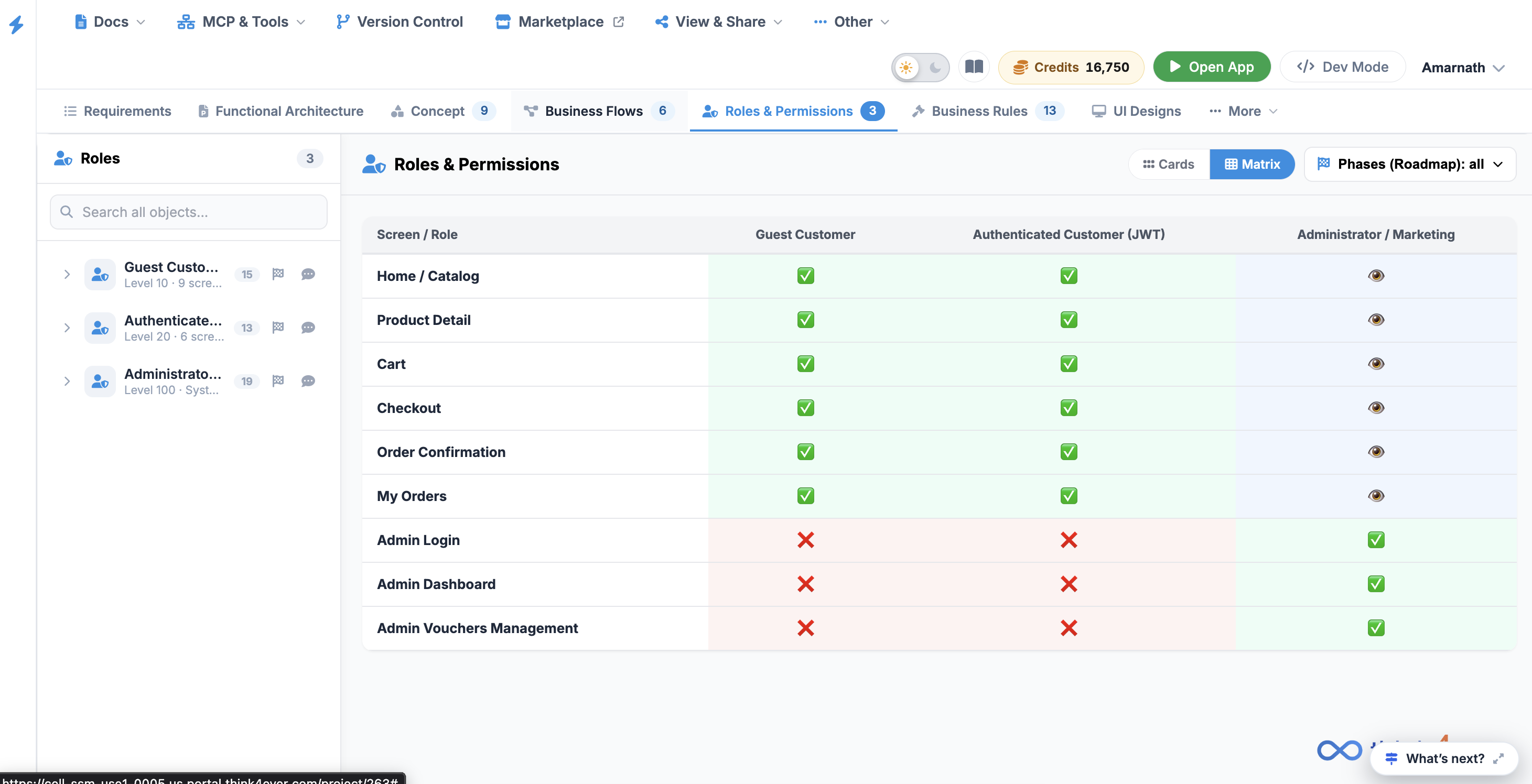Open the documentation book icon

pyautogui.click(x=974, y=67)
